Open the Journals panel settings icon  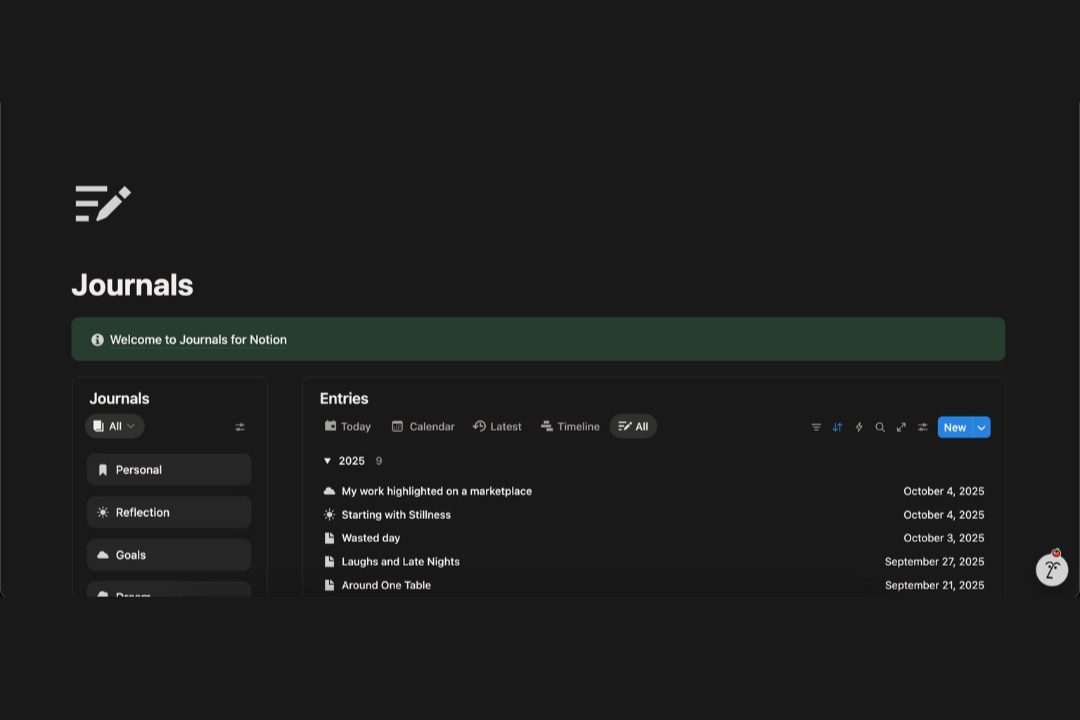coord(240,427)
